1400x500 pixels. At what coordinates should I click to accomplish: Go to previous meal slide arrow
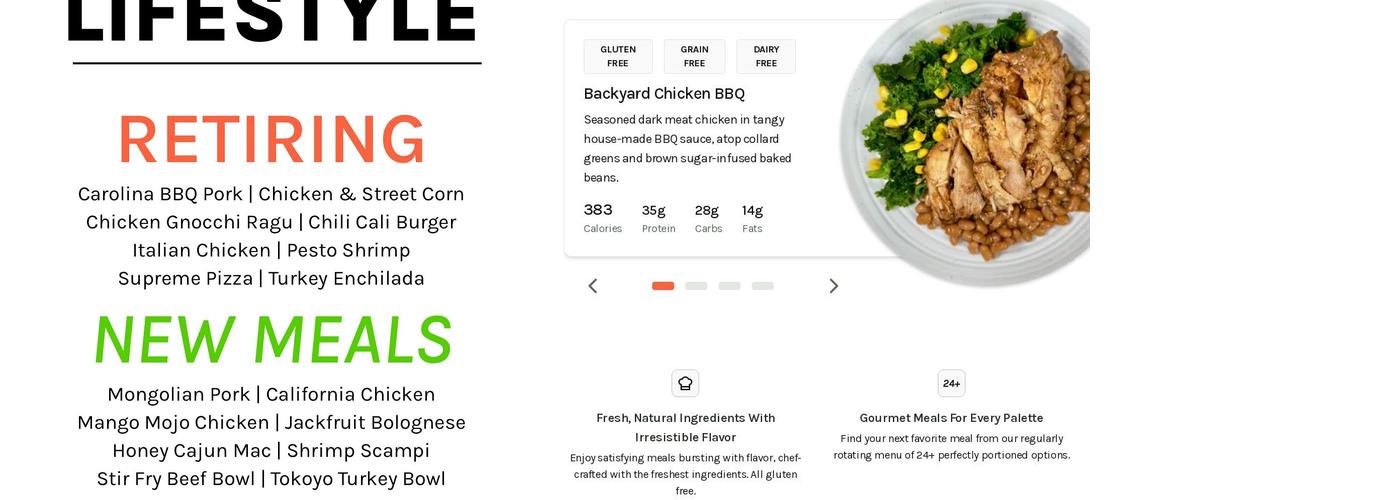tap(593, 286)
